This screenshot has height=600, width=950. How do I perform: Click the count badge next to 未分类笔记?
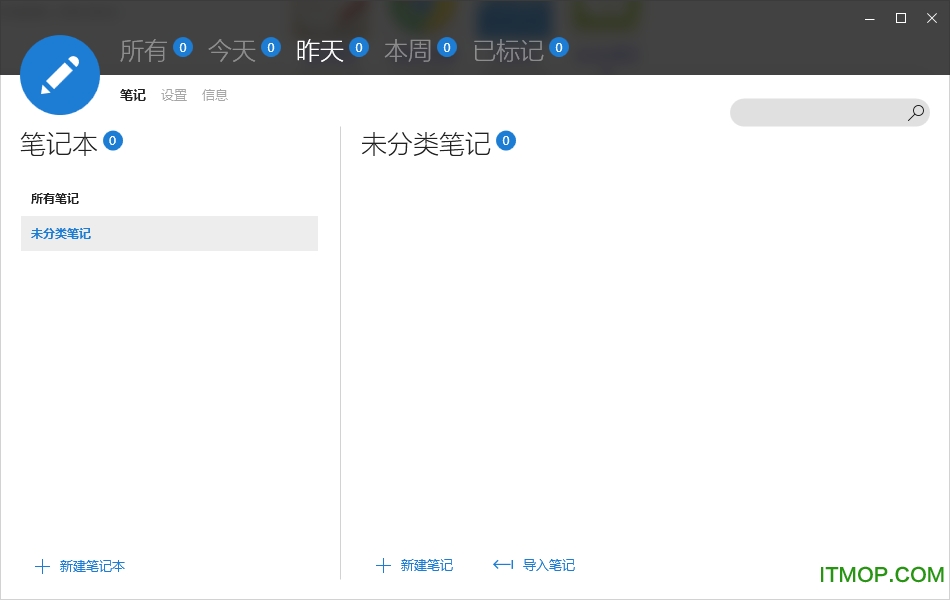[x=506, y=141]
